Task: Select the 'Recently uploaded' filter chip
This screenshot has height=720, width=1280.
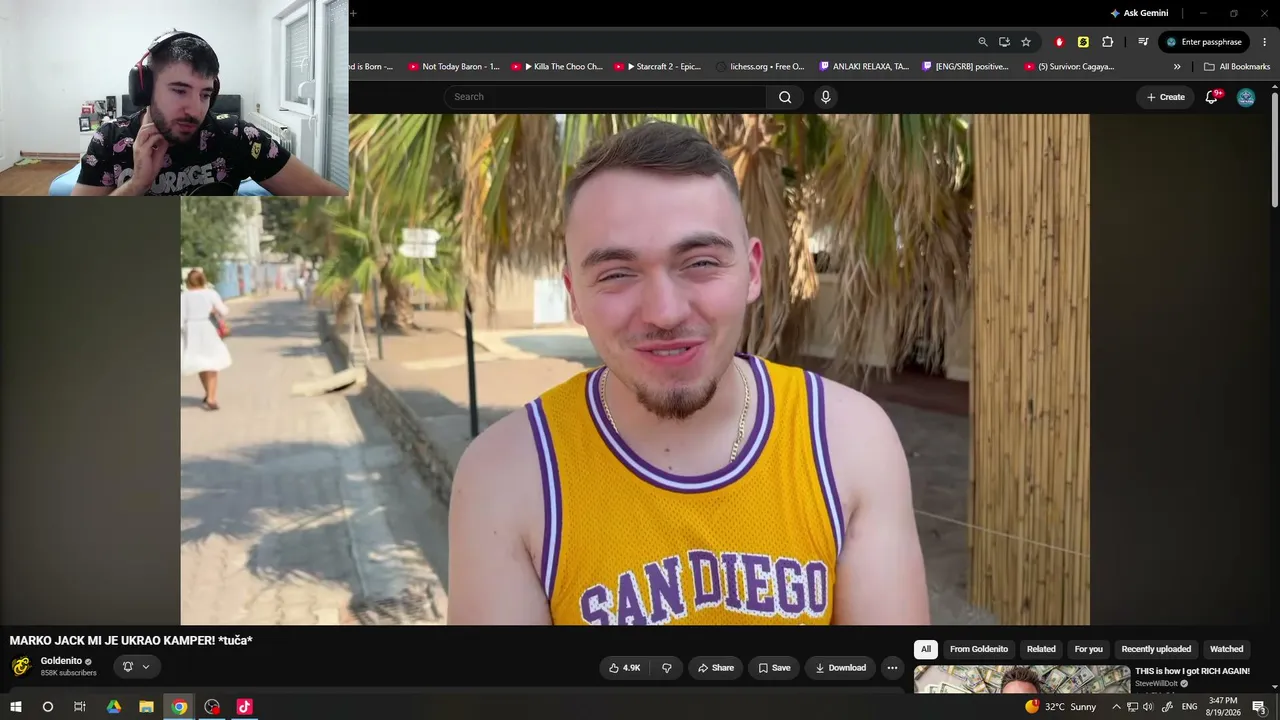Action: tap(1157, 649)
